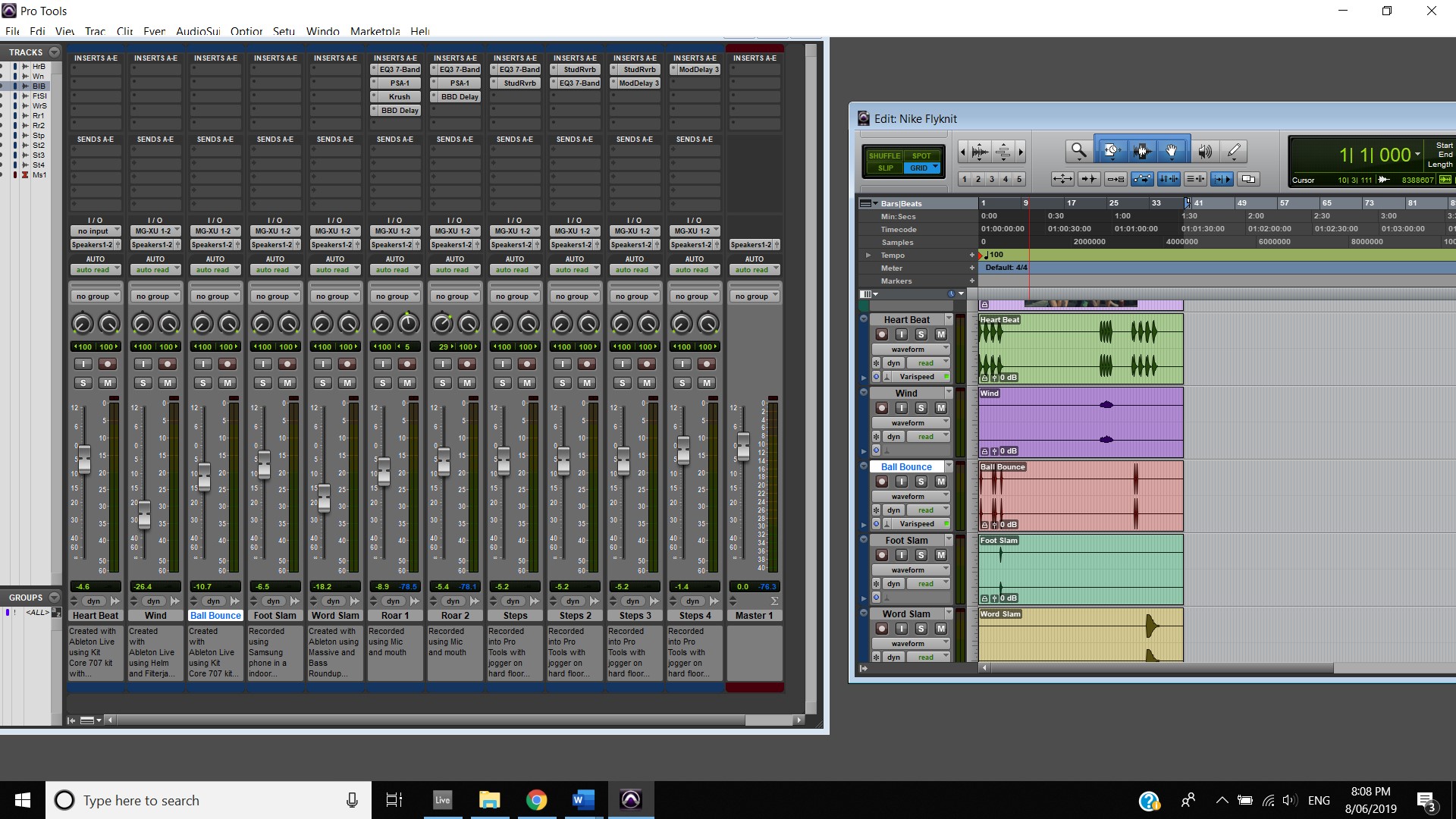The height and width of the screenshot is (819, 1456).
Task: Select the Grabber hand tool
Action: coord(1172,151)
